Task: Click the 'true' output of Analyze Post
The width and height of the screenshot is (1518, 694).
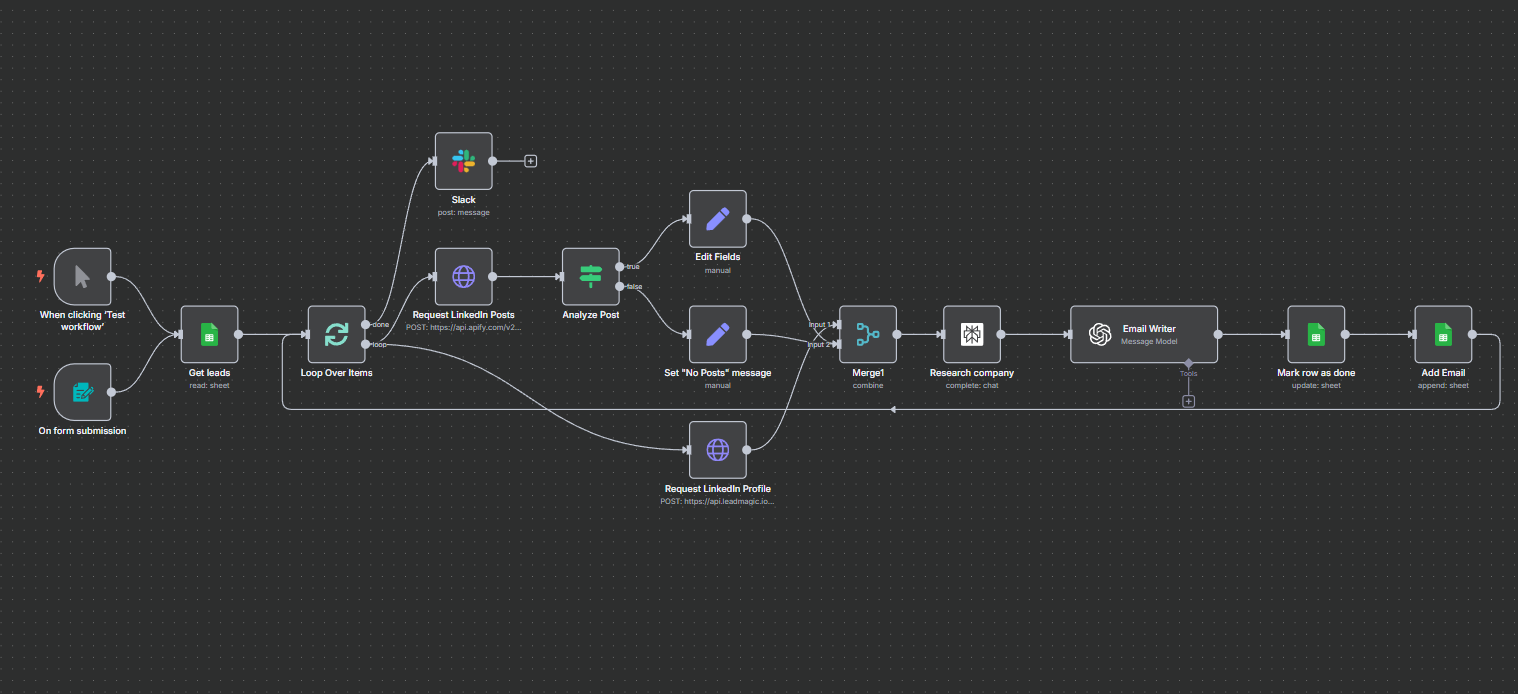Action: 619,267
